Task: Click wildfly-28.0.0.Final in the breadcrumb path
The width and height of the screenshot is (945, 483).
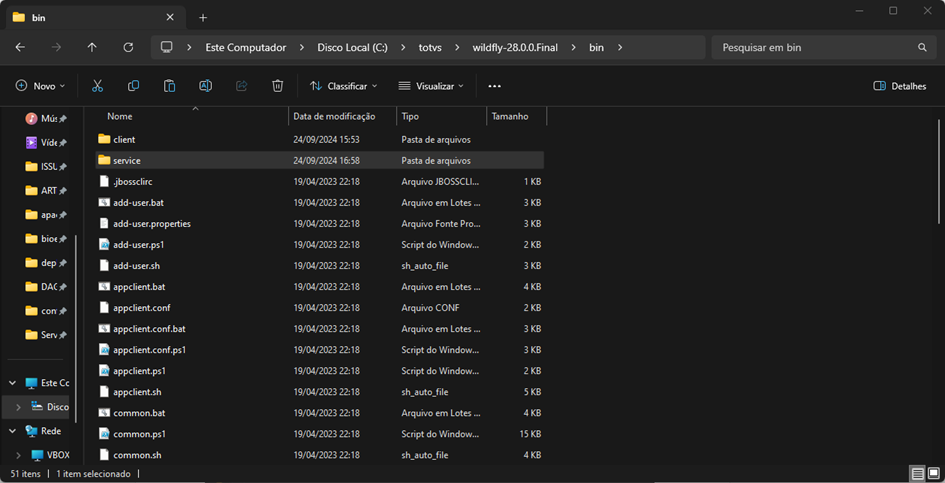Action: pyautogui.click(x=514, y=47)
